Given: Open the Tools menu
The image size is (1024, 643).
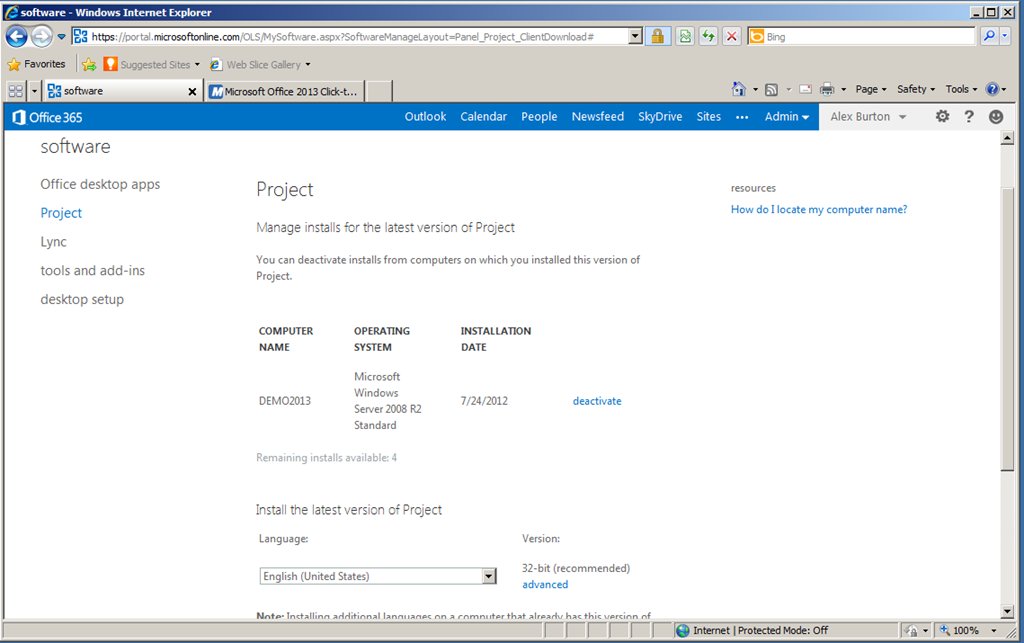Looking at the screenshot, I should point(961,89).
